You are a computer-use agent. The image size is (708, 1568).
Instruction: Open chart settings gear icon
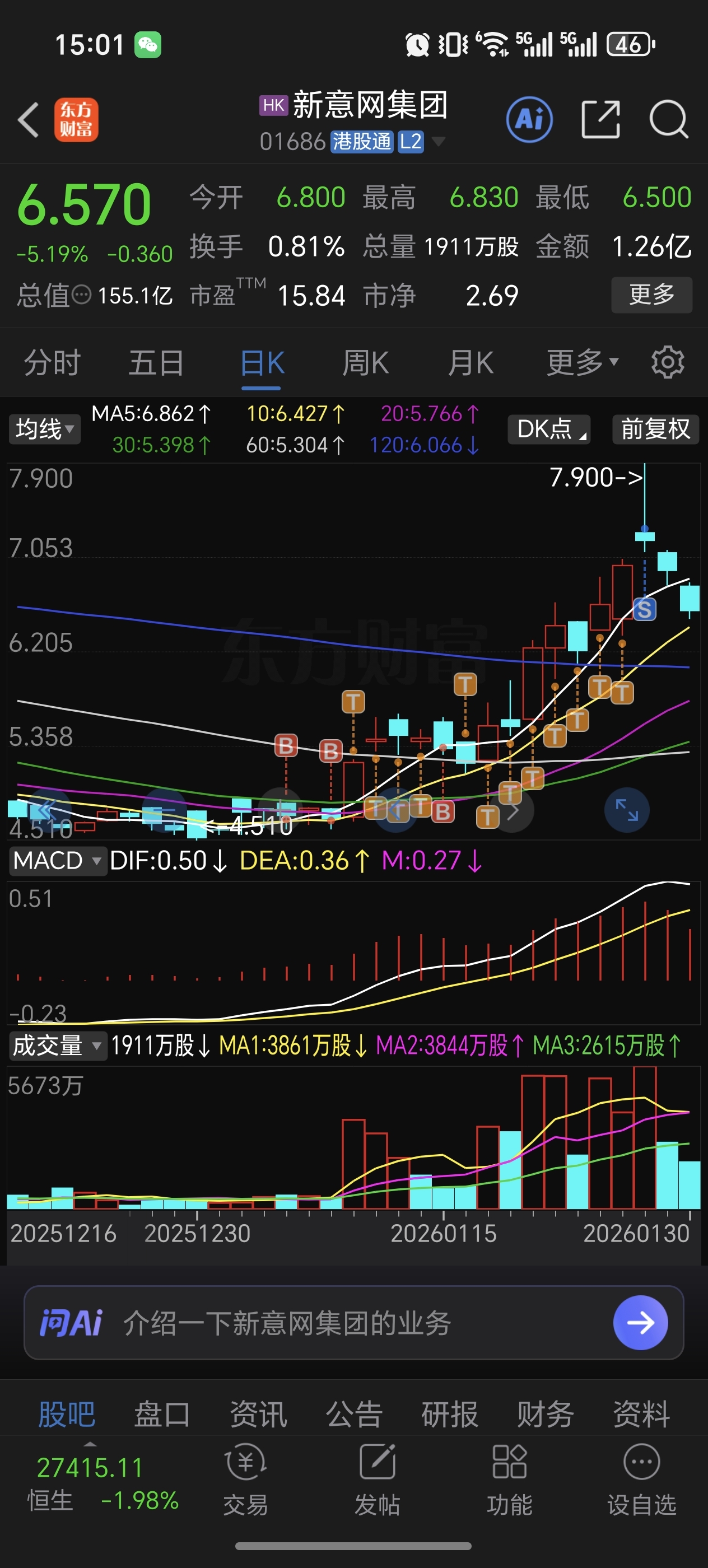pos(667,363)
